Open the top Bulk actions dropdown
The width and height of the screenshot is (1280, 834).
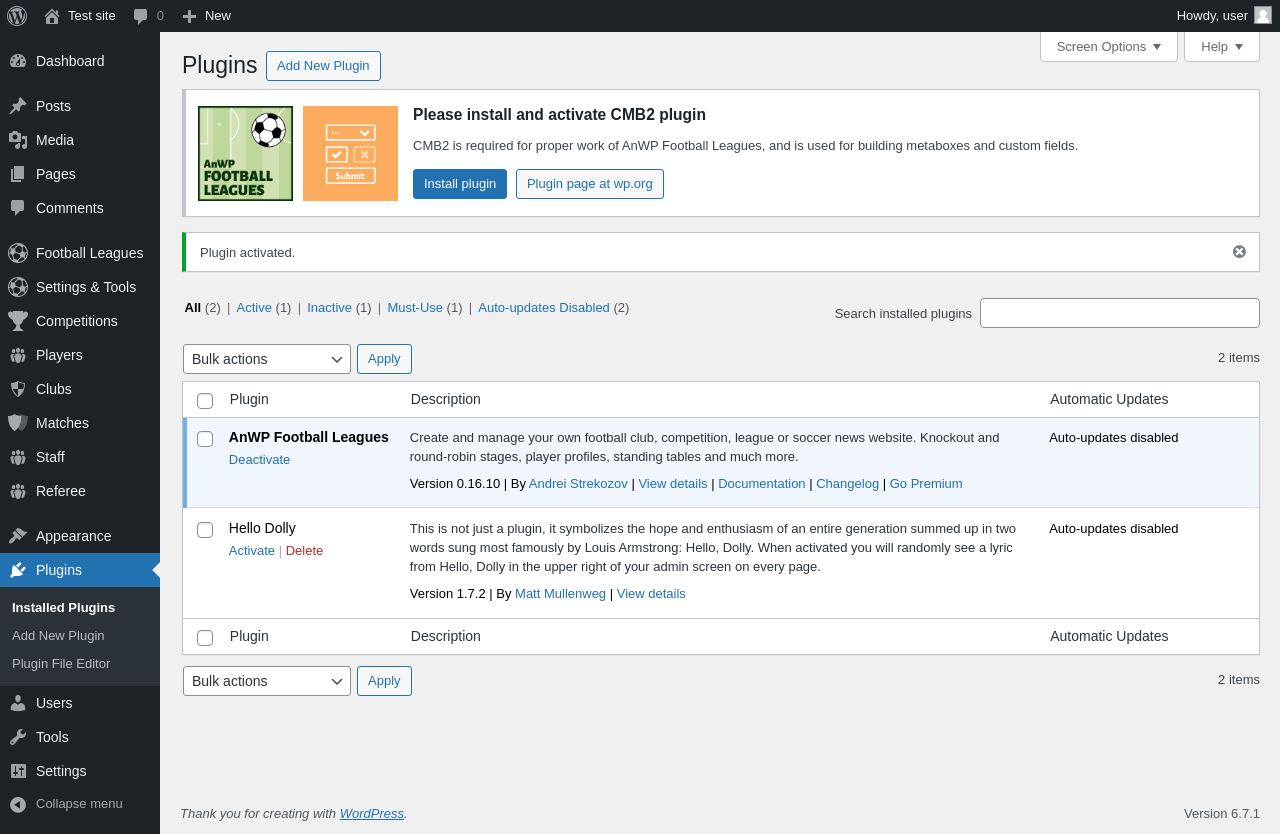pyautogui.click(x=266, y=359)
